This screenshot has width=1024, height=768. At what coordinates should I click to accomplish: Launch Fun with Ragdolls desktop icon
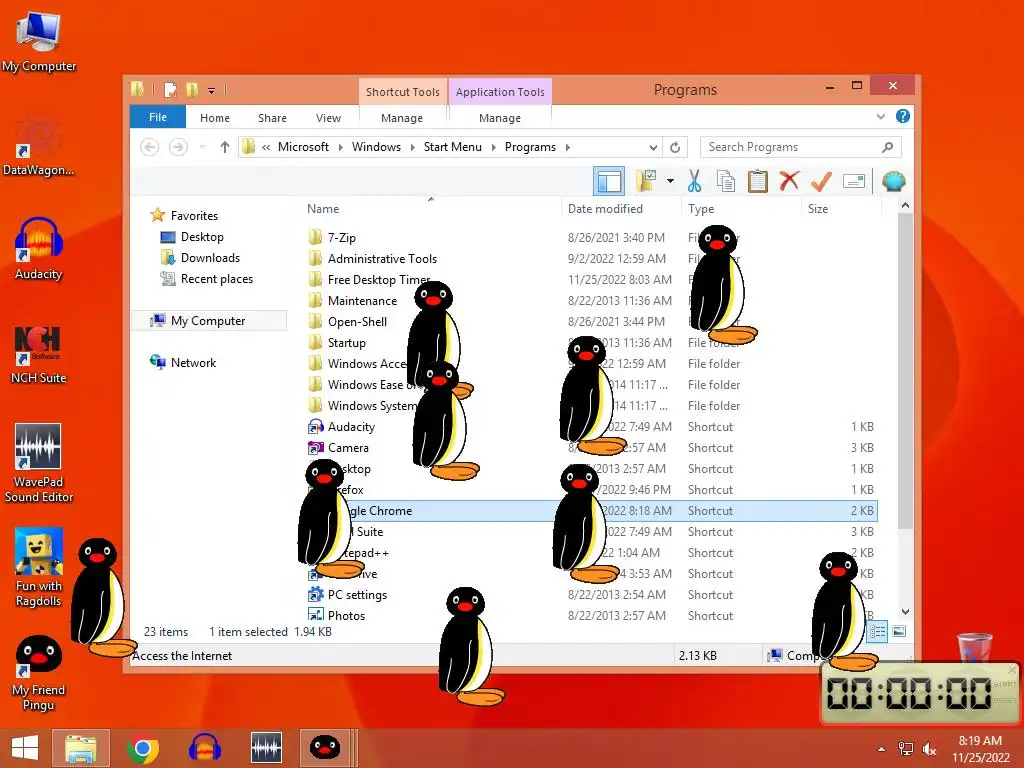39,567
